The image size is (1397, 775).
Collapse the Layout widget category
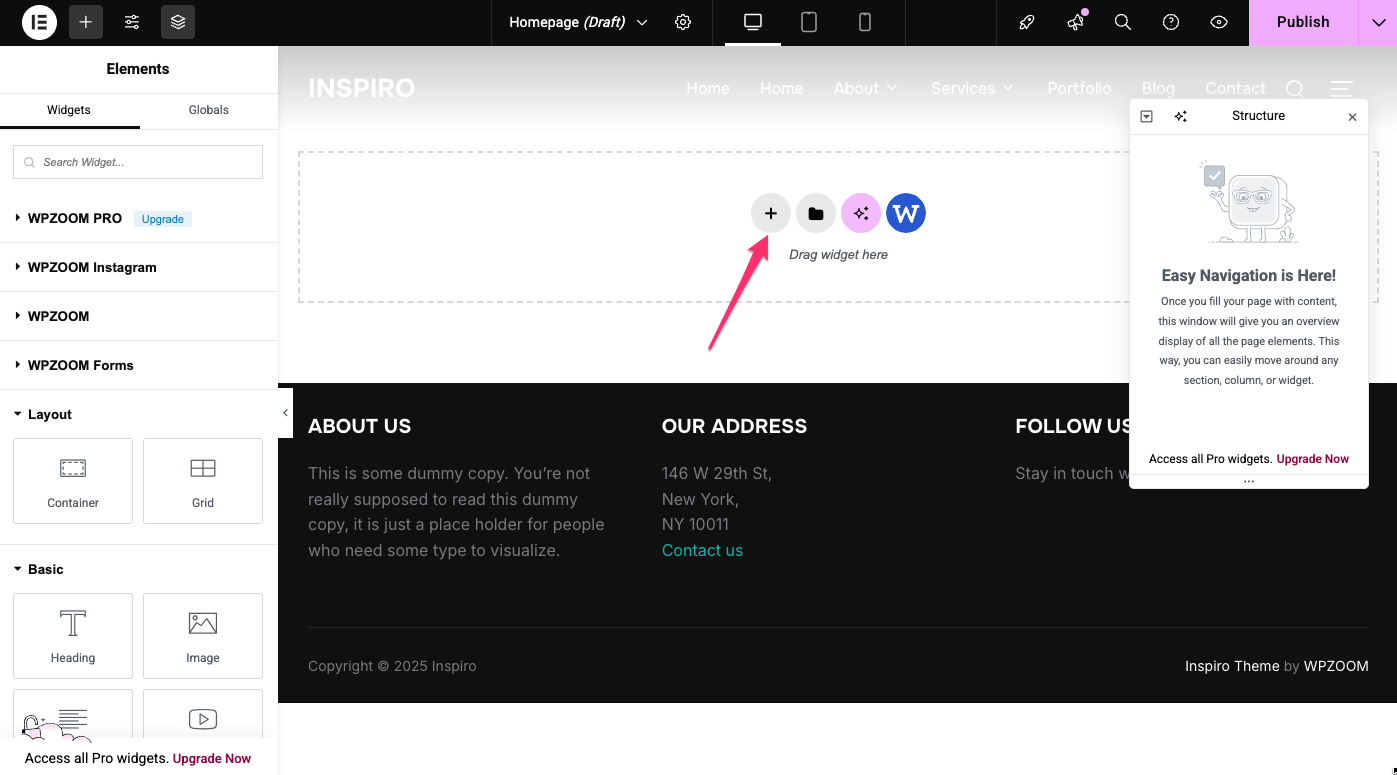tap(50, 414)
